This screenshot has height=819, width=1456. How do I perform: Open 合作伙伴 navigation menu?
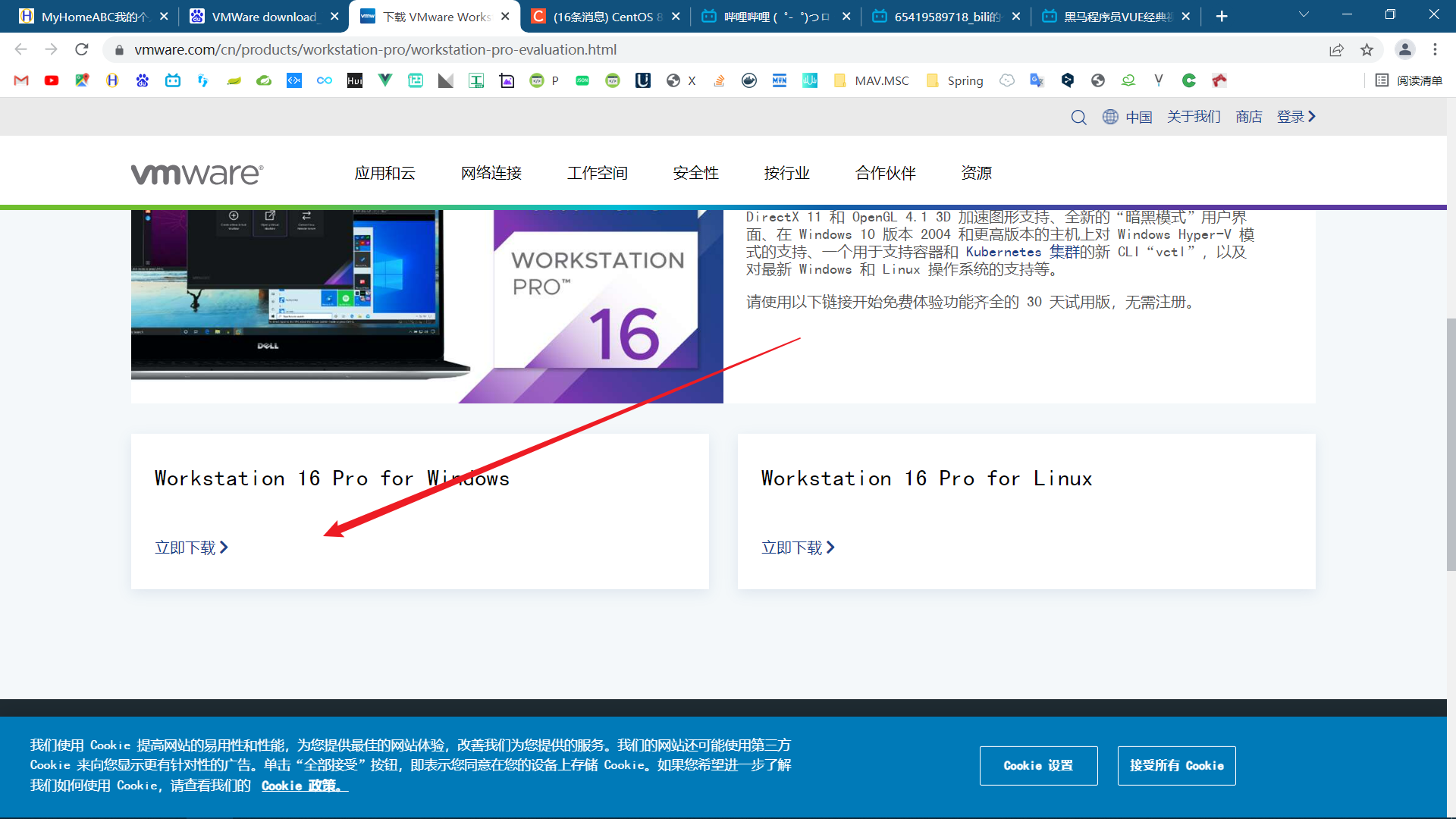[x=886, y=173]
